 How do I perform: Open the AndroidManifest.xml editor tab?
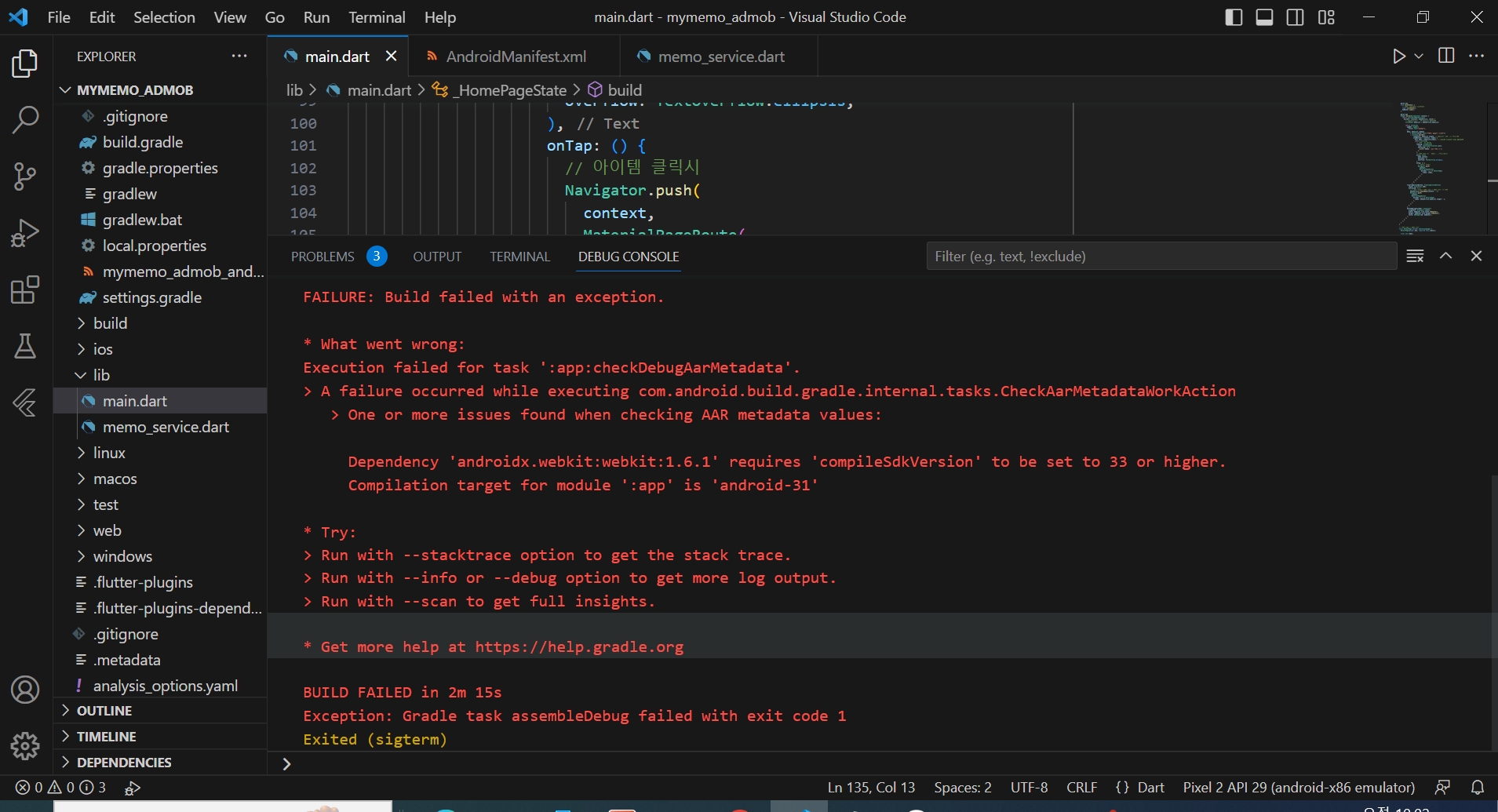514,56
